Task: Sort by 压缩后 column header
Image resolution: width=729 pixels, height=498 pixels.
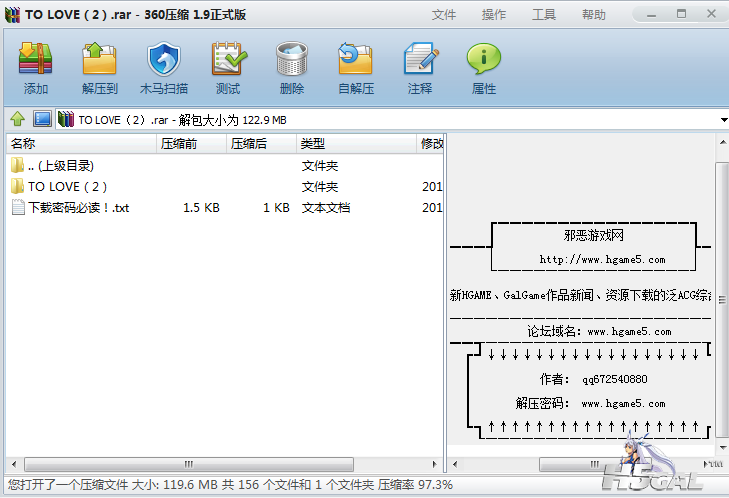Action: click(x=261, y=144)
